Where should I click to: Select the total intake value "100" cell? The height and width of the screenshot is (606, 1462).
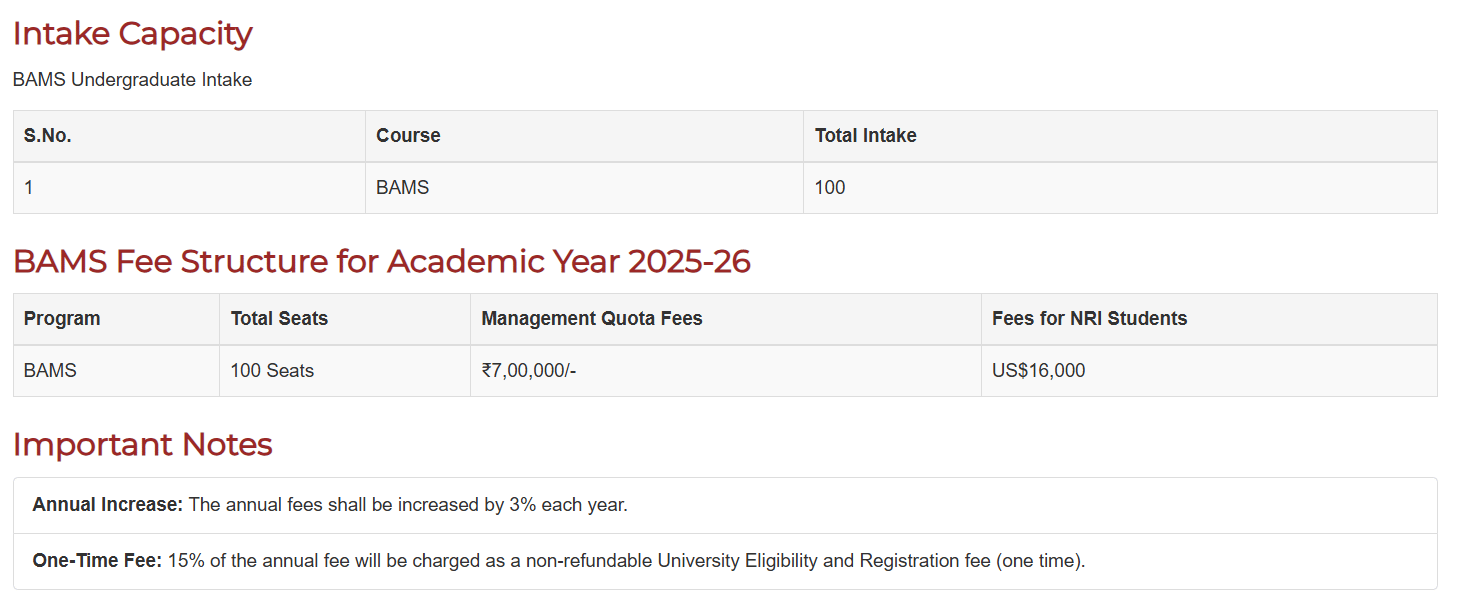[x=830, y=188]
